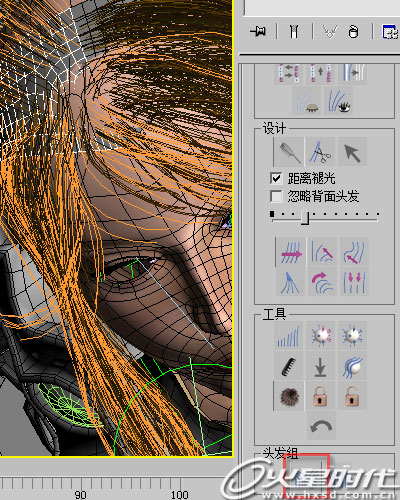Choose Stand brush mode icon

pyautogui.click(x=322, y=252)
